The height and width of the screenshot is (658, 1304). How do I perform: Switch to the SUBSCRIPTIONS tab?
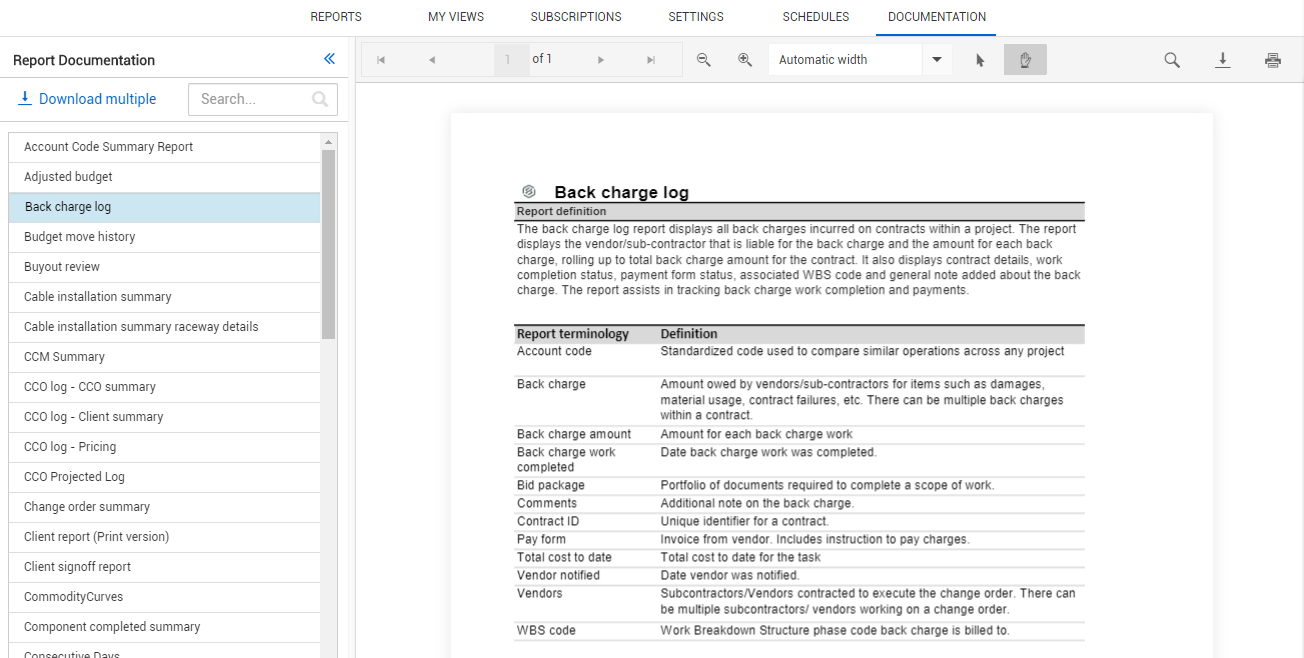pyautogui.click(x=575, y=16)
